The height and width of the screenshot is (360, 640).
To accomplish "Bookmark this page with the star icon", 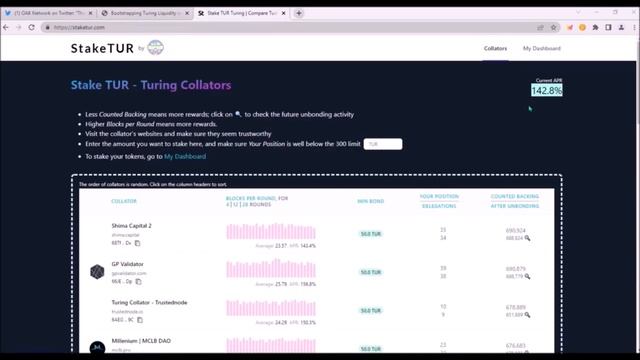I will [x=553, y=27].
